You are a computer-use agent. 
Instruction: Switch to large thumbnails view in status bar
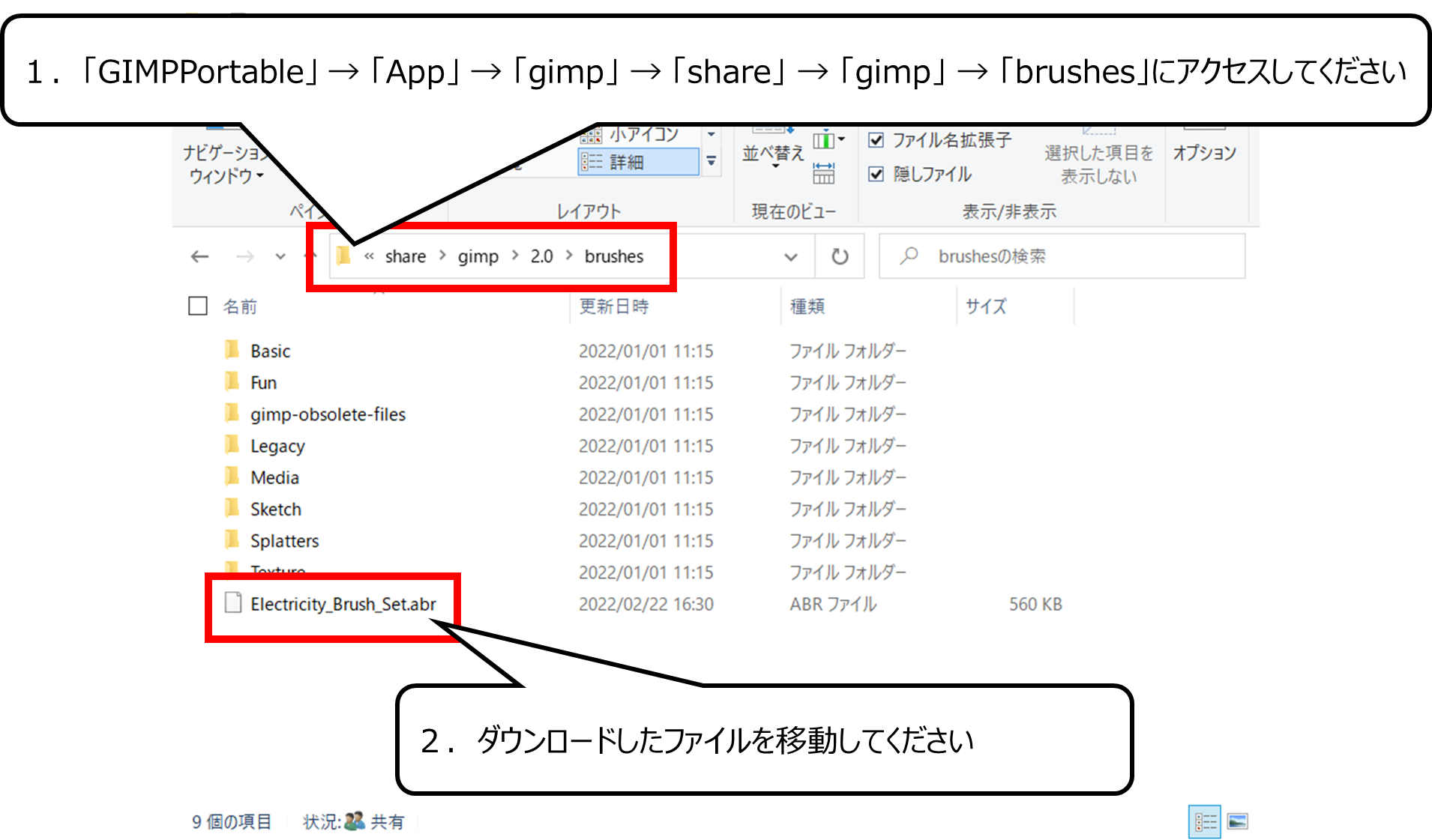(x=1238, y=822)
